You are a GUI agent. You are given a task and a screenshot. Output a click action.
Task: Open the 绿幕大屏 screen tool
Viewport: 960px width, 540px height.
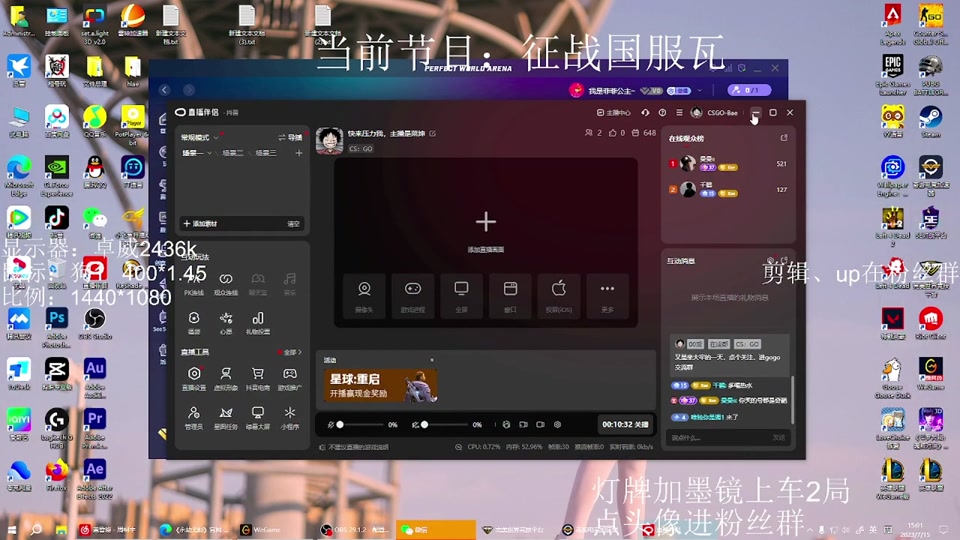point(258,418)
